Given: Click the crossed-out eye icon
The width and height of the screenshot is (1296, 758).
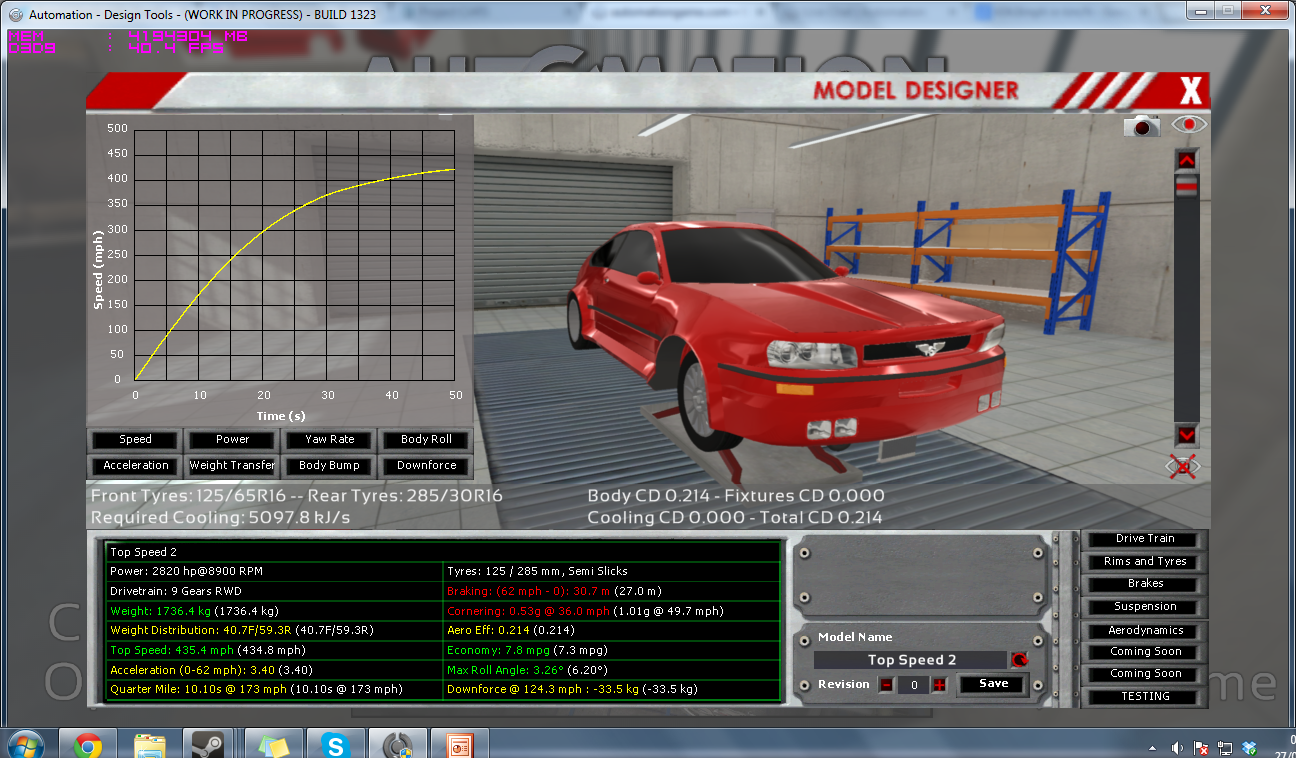Looking at the screenshot, I should click(x=1185, y=466).
